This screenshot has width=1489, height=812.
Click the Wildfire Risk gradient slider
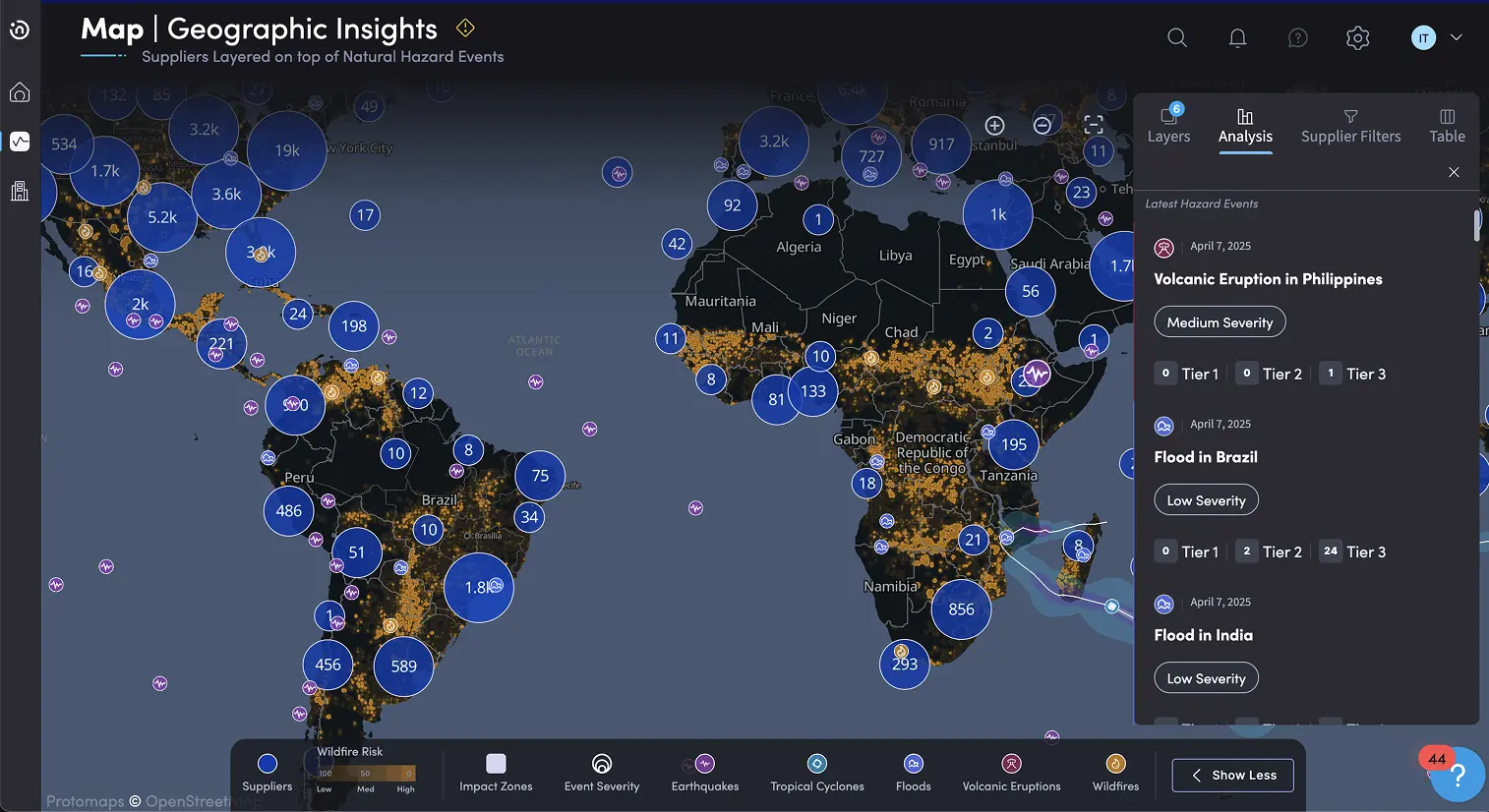(x=365, y=776)
